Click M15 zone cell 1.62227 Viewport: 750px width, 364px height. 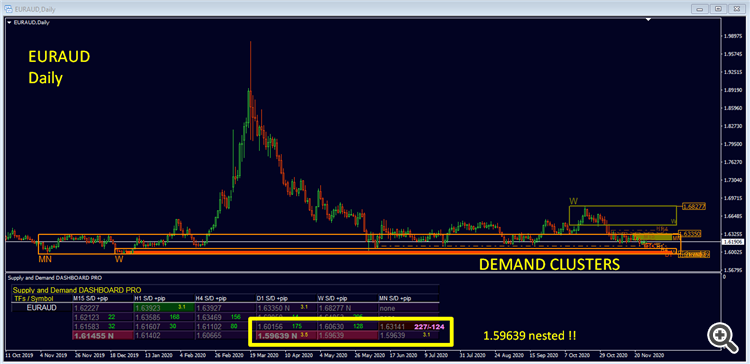(102, 308)
